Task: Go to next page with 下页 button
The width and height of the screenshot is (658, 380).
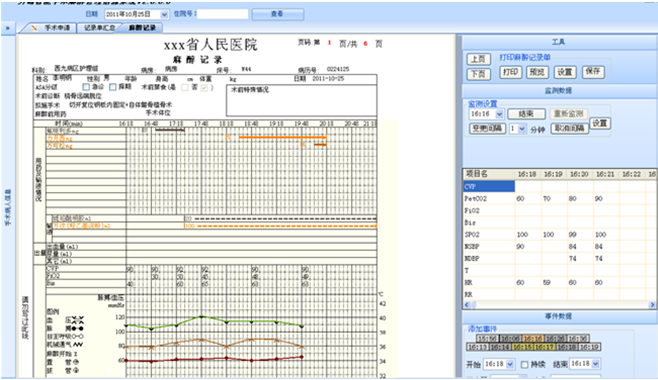Action: [478, 74]
